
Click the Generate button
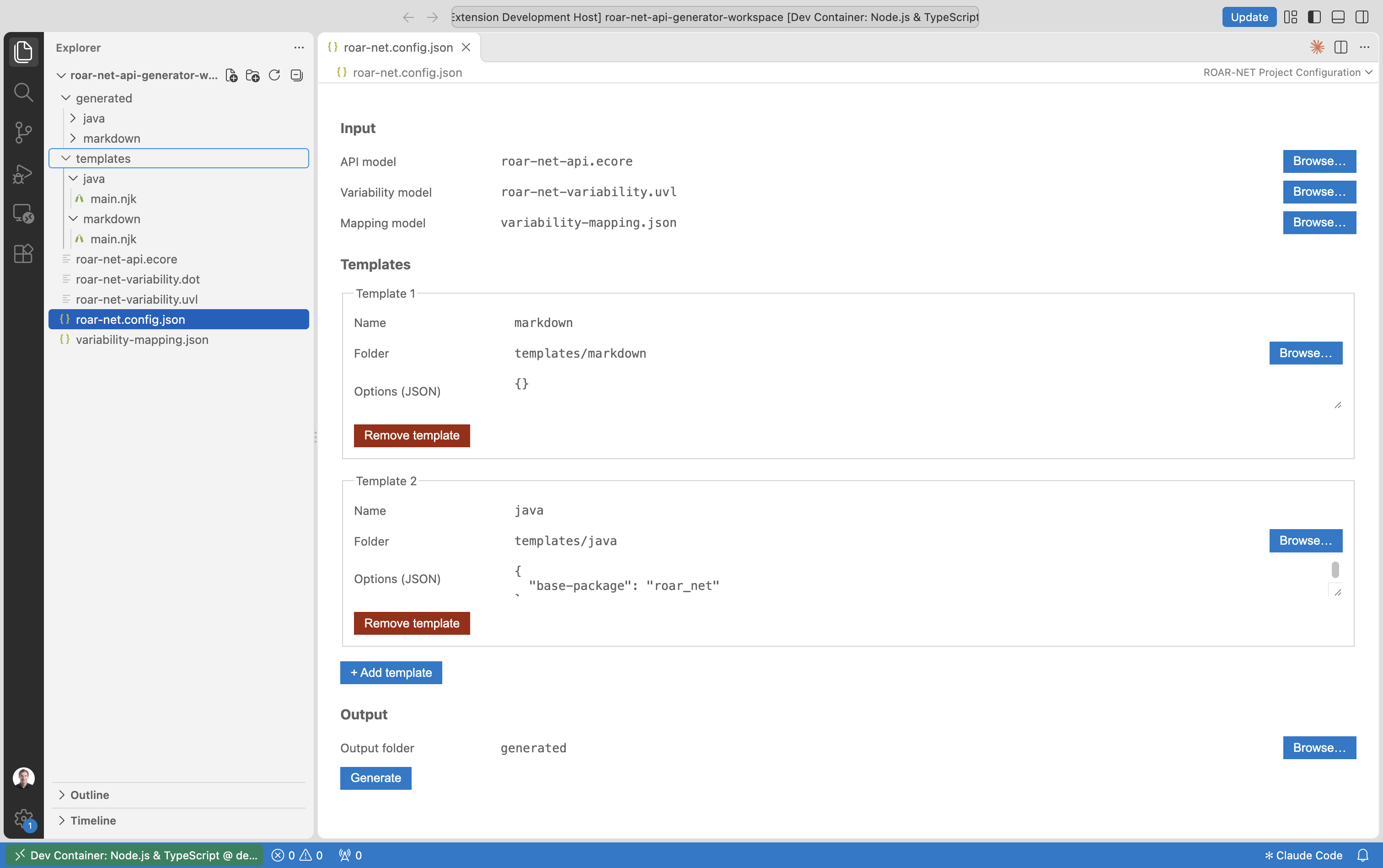pyautogui.click(x=375, y=778)
